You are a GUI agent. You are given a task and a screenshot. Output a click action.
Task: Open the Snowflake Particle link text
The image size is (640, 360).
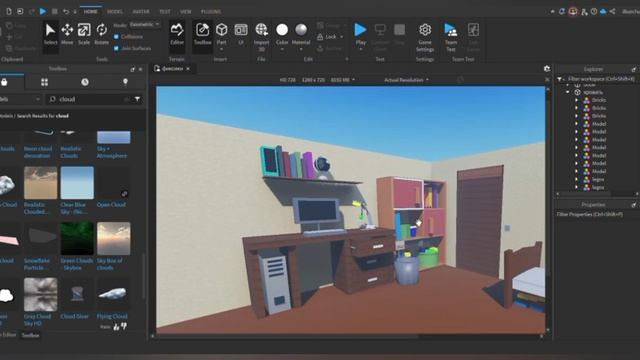(37, 264)
